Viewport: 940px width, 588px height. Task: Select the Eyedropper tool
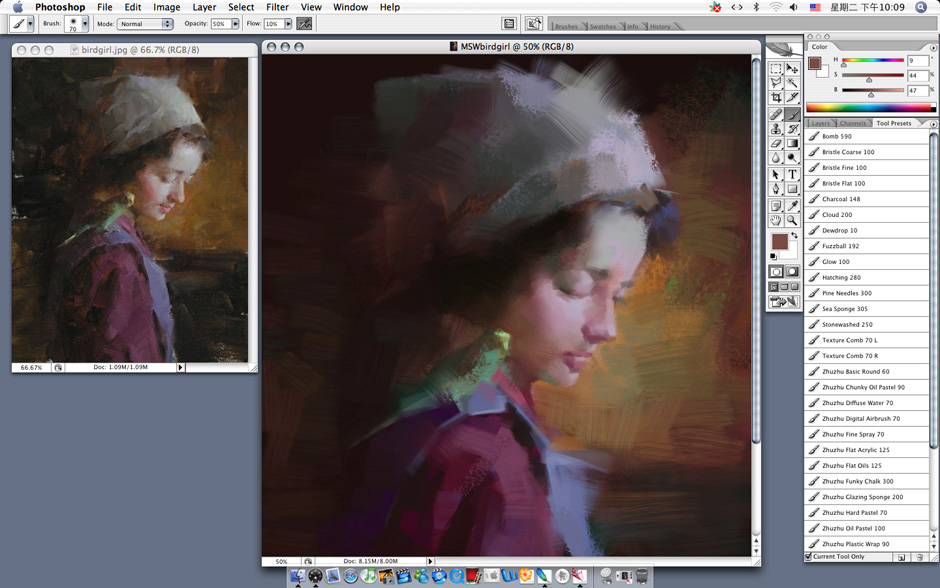(792, 206)
